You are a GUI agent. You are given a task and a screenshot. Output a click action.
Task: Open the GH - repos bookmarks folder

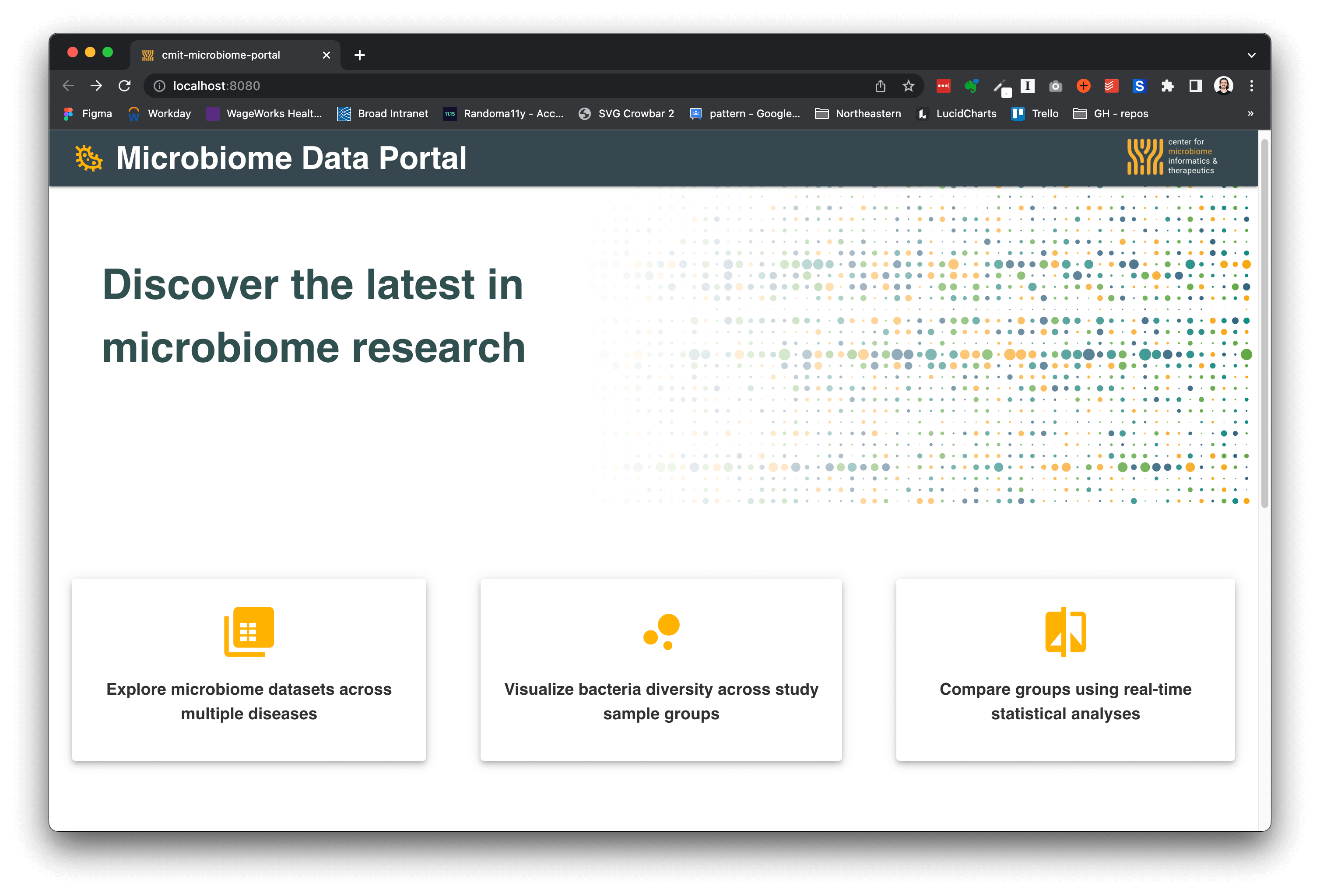tap(1111, 114)
